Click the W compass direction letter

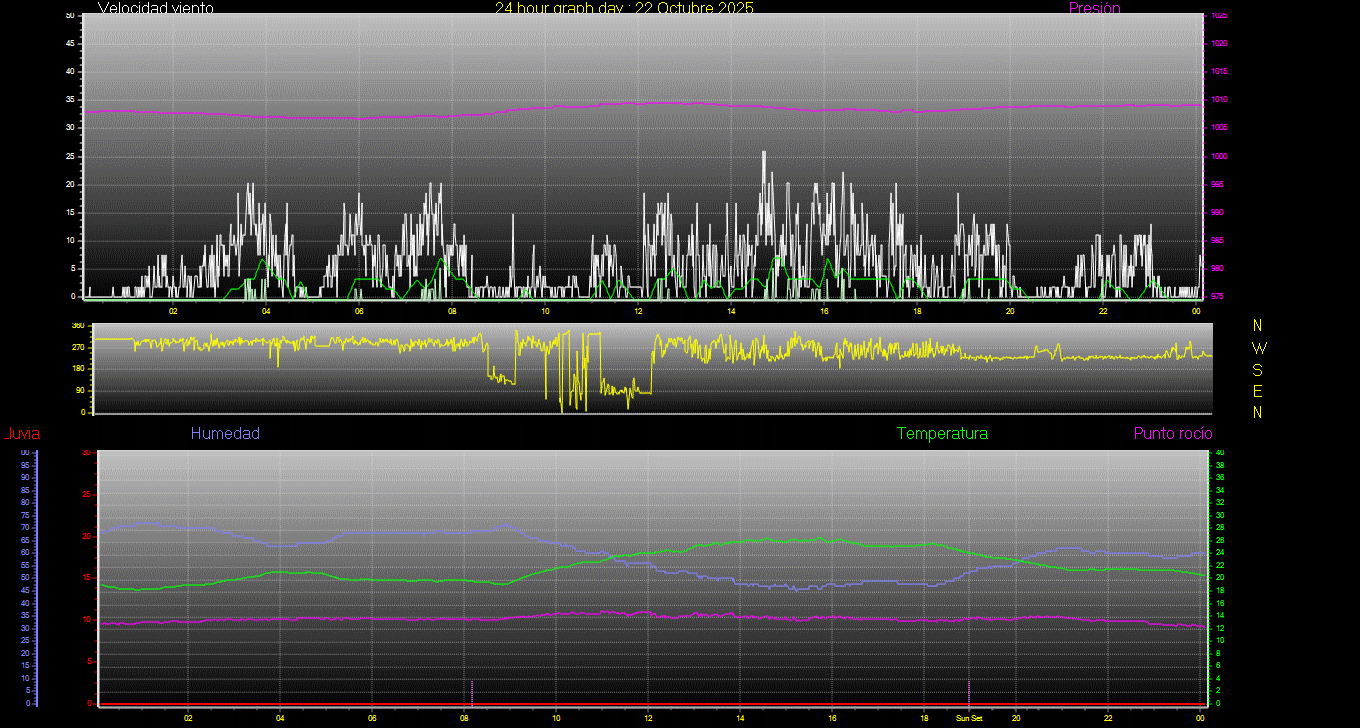pyautogui.click(x=1258, y=348)
